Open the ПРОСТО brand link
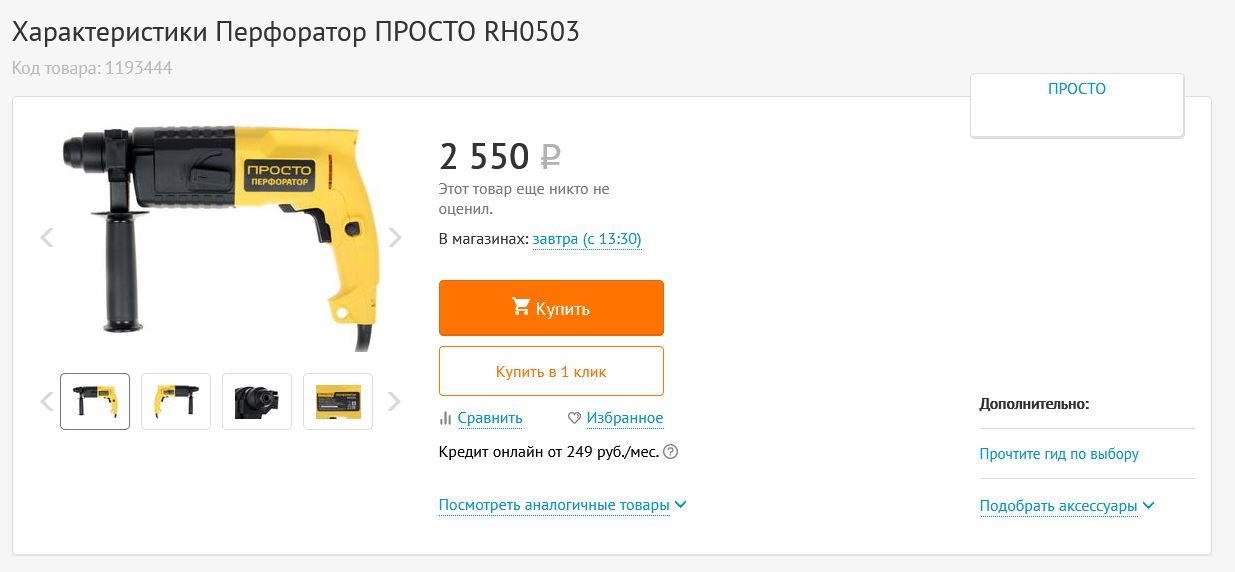The image size is (1235, 572). coord(1076,89)
